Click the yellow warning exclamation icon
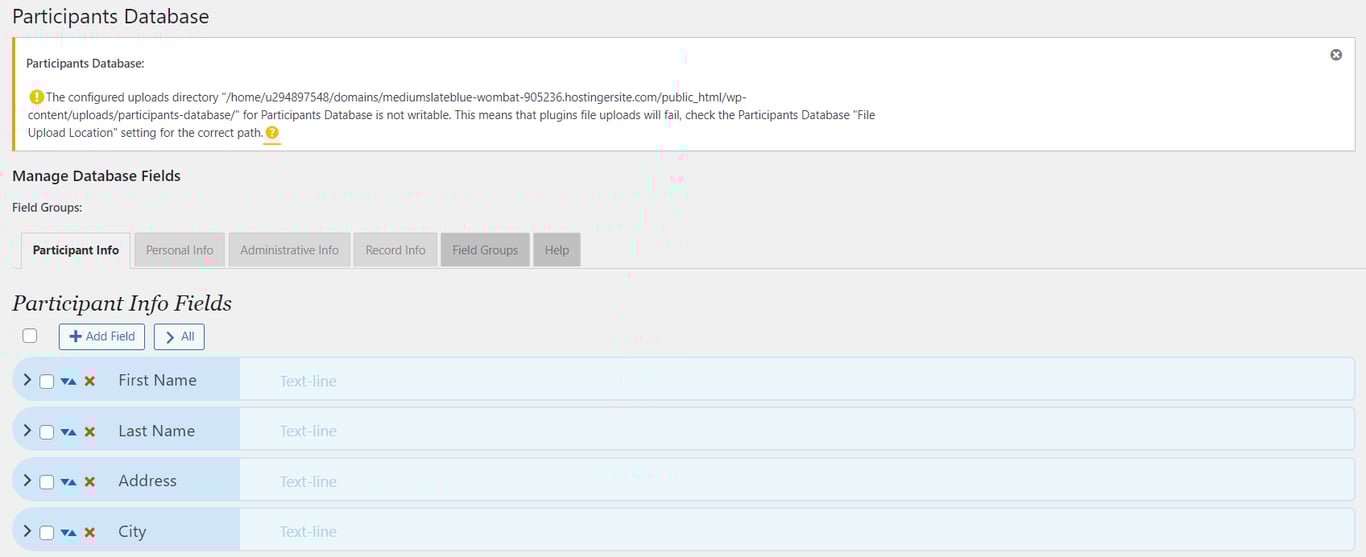This screenshot has height=557, width=1366. click(x=36, y=97)
